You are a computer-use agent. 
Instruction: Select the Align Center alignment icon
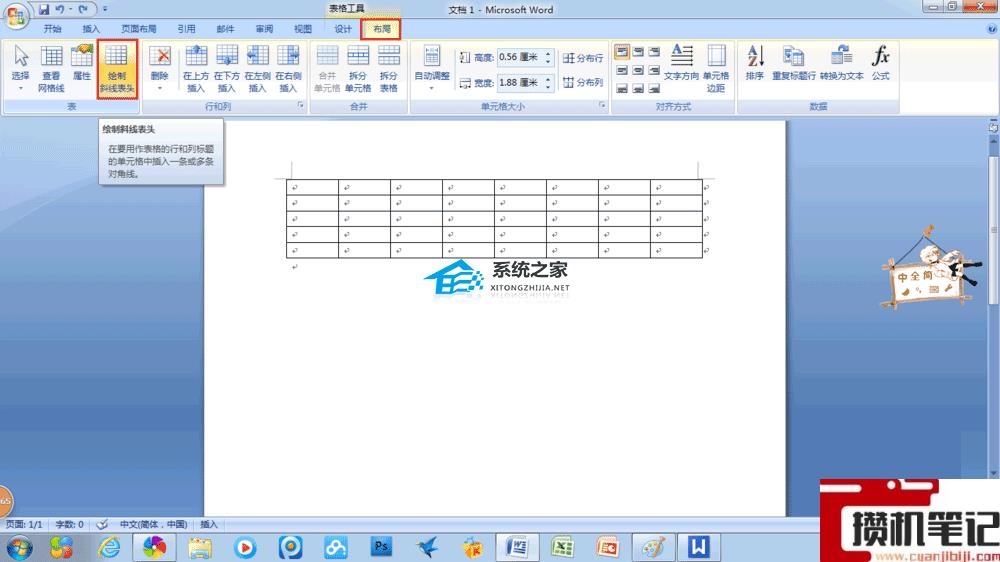638,70
